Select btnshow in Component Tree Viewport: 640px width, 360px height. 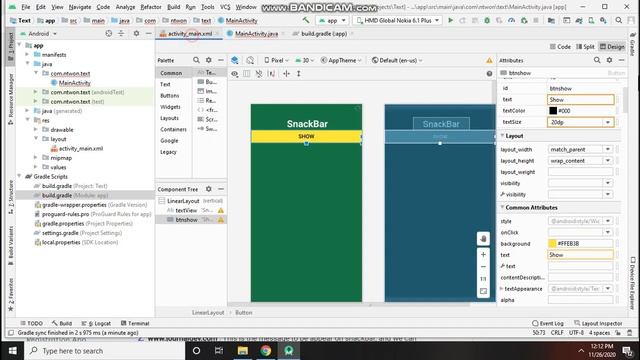click(187, 220)
